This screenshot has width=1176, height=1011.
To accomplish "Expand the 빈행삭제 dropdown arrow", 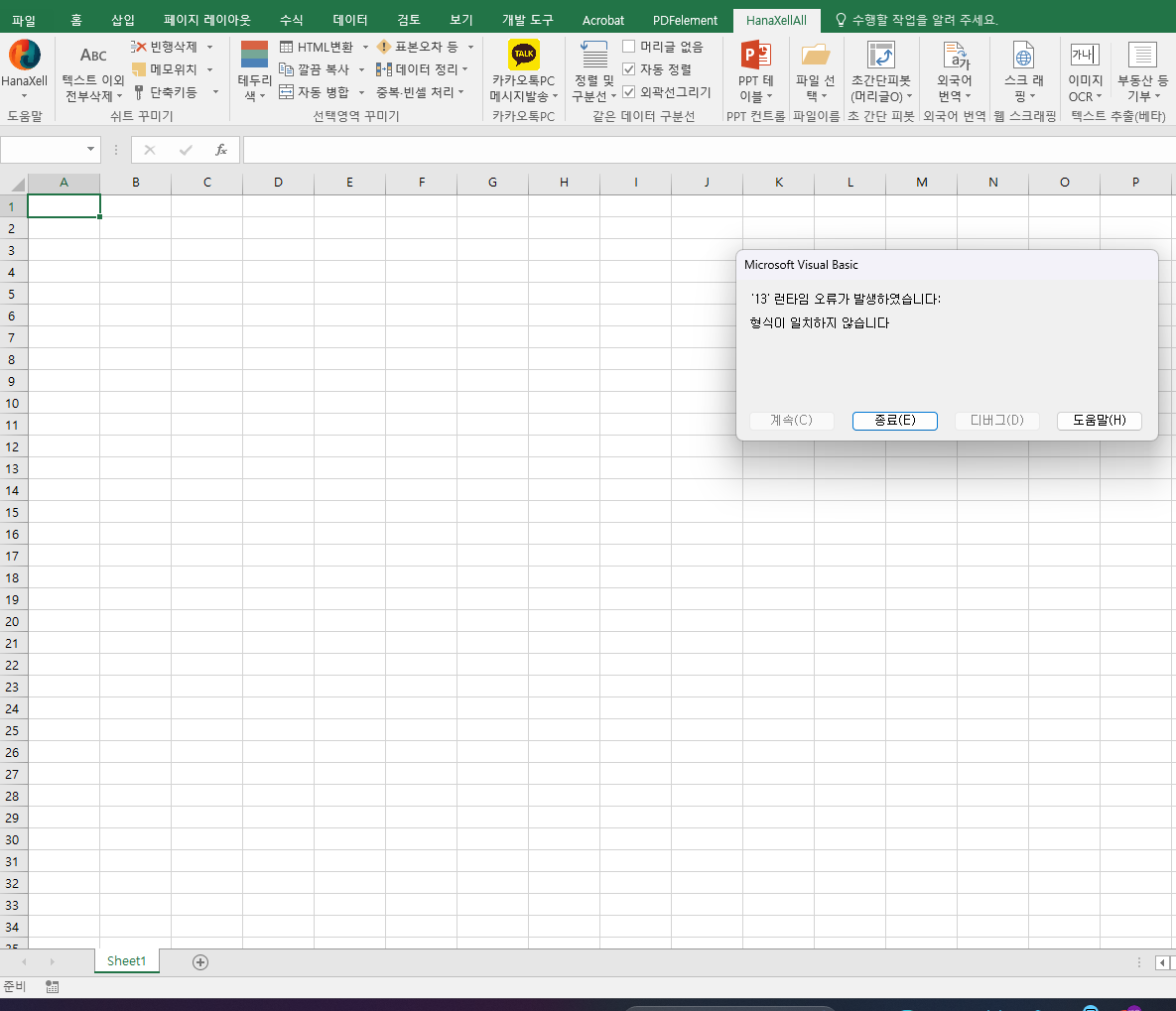I will 210,47.
